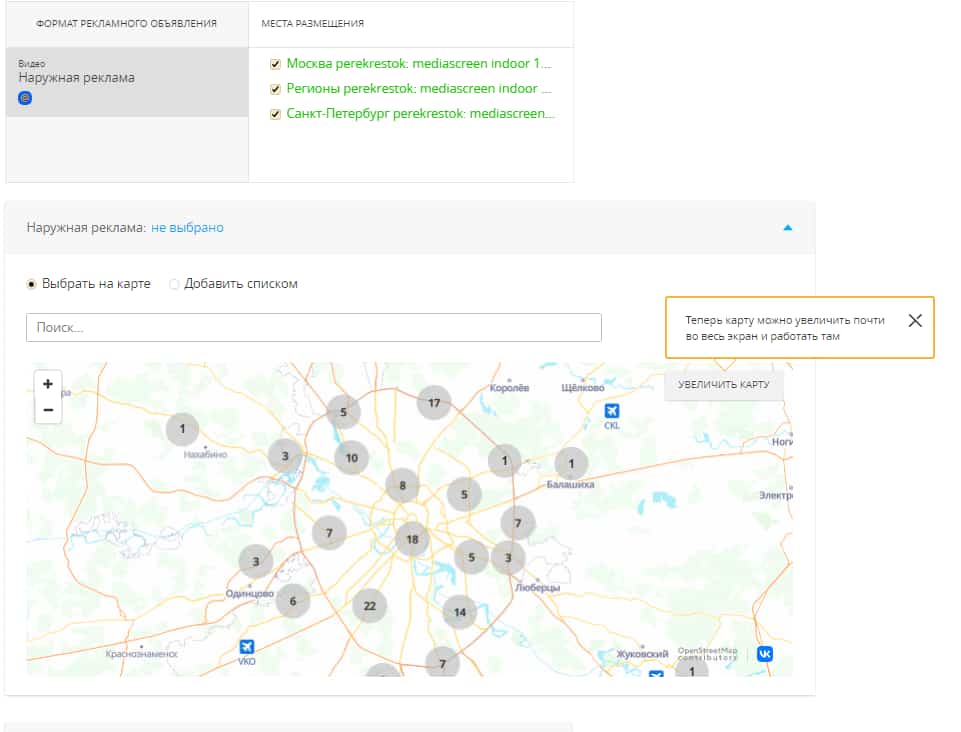Click the Поиск search field
Image resolution: width=961 pixels, height=732 pixels.
coord(314,327)
